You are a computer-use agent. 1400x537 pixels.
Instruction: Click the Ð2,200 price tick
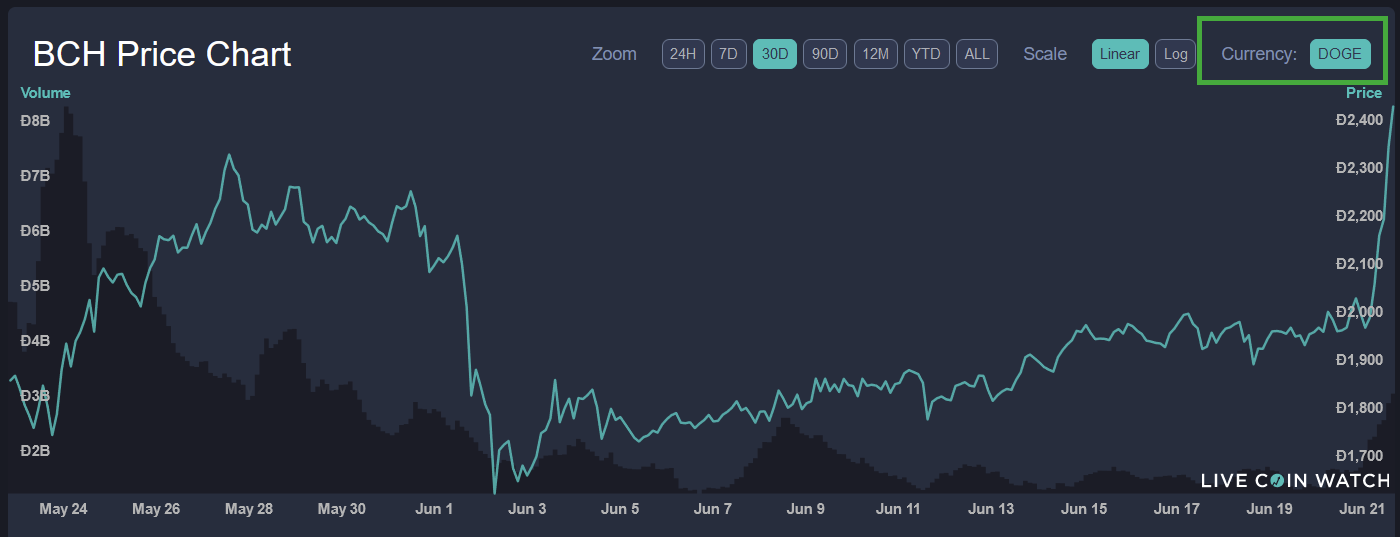1359,216
